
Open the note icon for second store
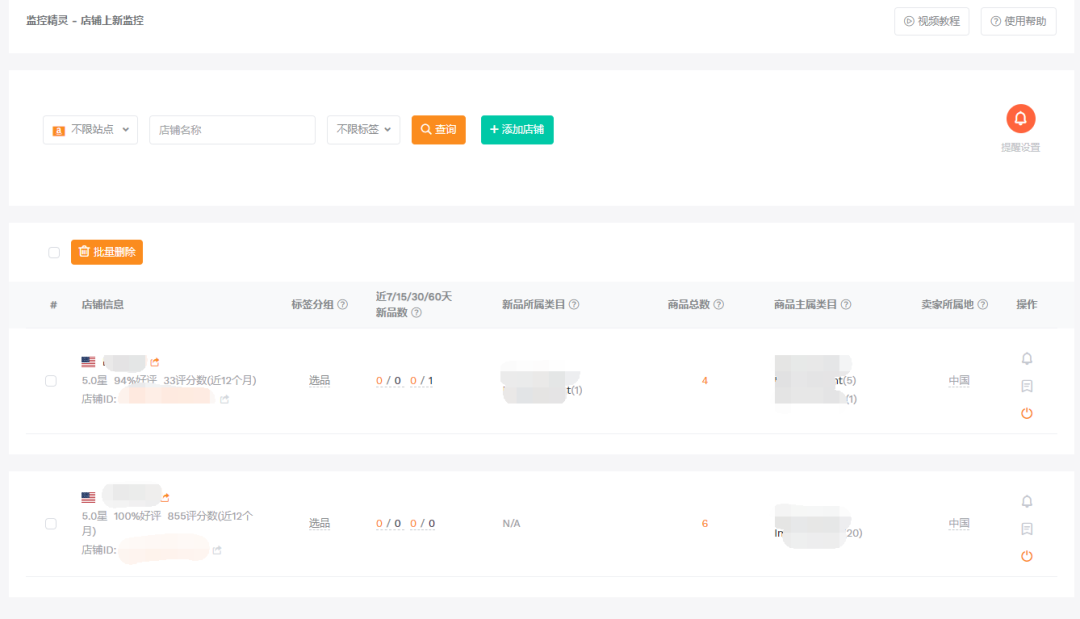click(1026, 529)
